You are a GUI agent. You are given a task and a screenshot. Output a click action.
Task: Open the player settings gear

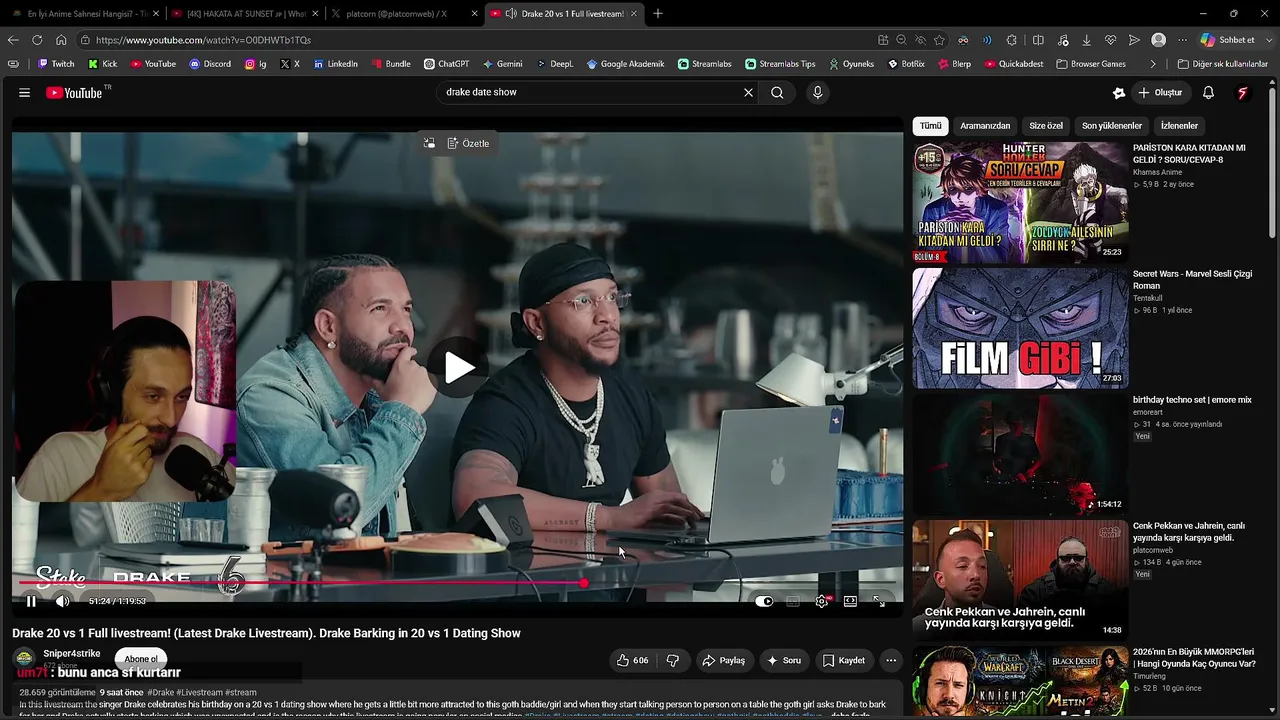click(822, 601)
